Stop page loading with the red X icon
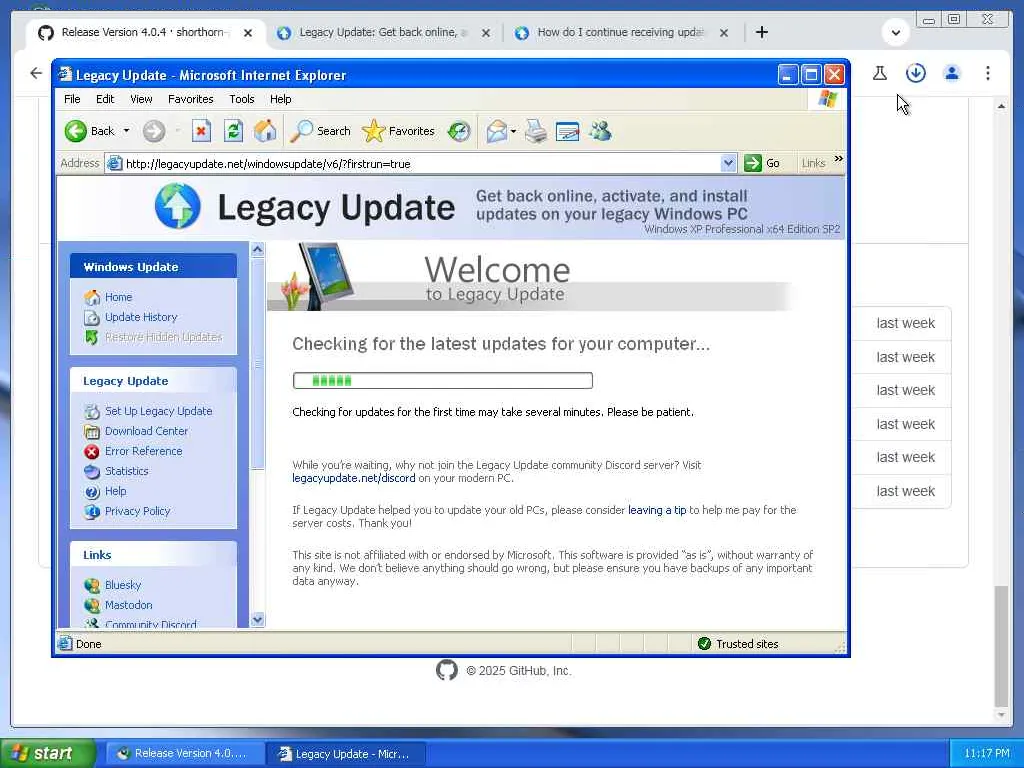Image resolution: width=1024 pixels, height=768 pixels. 201,131
